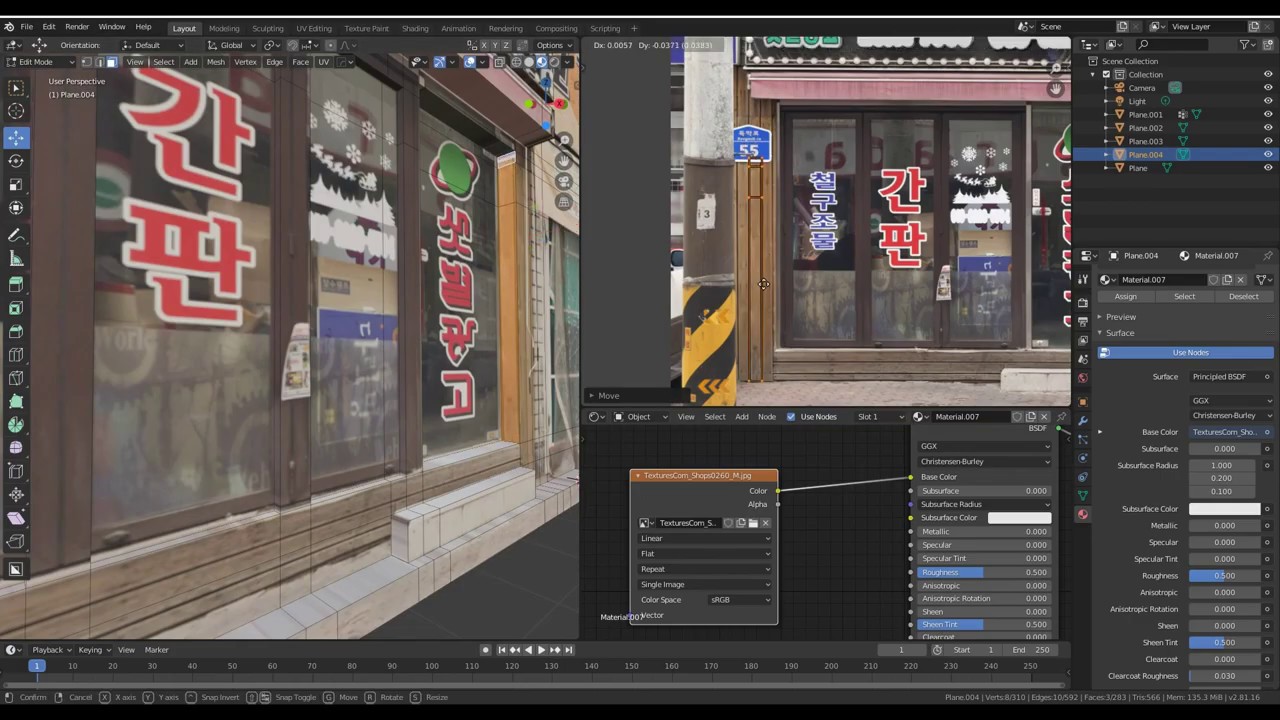The width and height of the screenshot is (1280, 720).
Task: Open Orientation Default dropdown
Action: click(x=153, y=45)
